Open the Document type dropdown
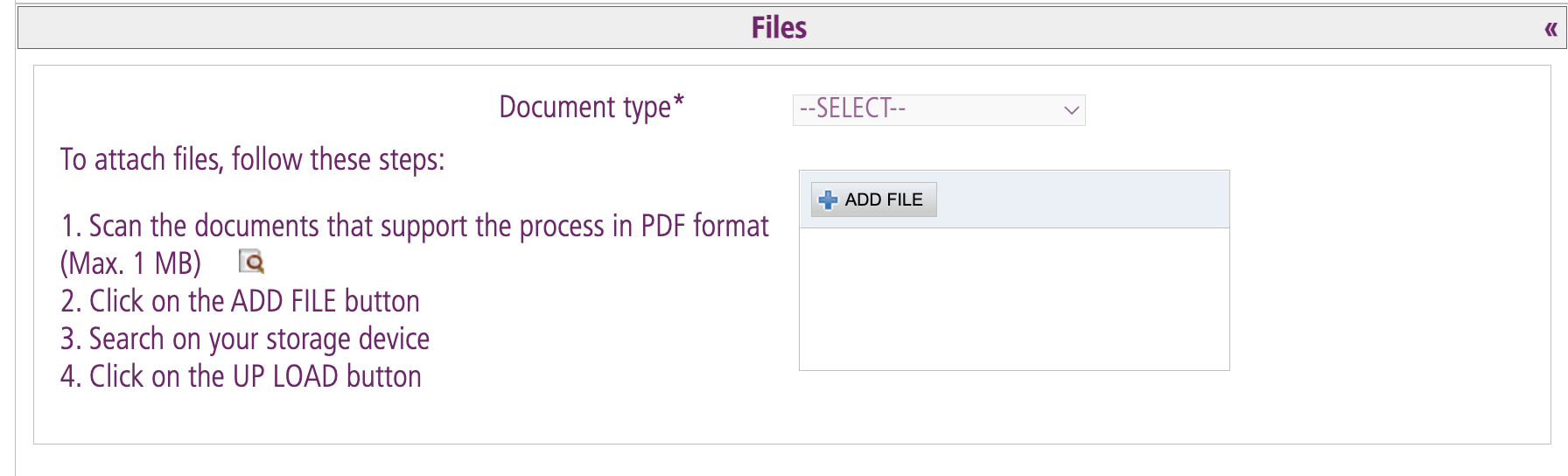 (938, 109)
